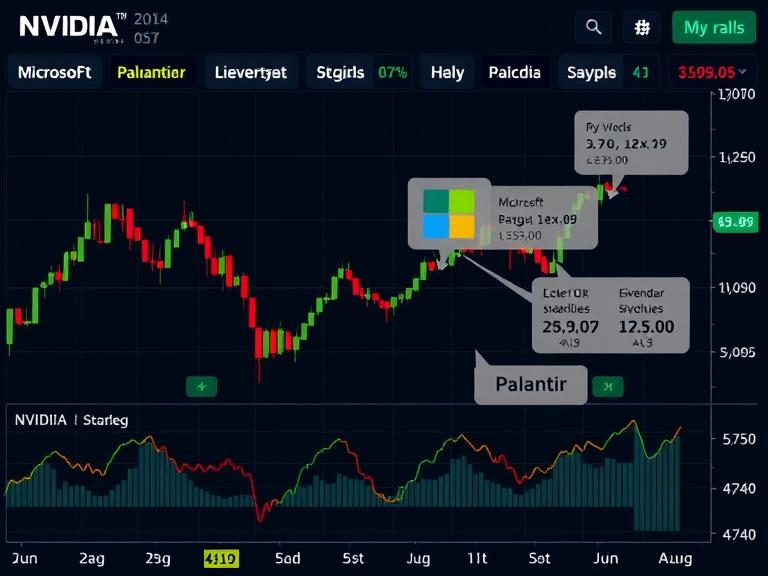
Task: Click the 11,090 price axis label
Action: click(x=737, y=288)
